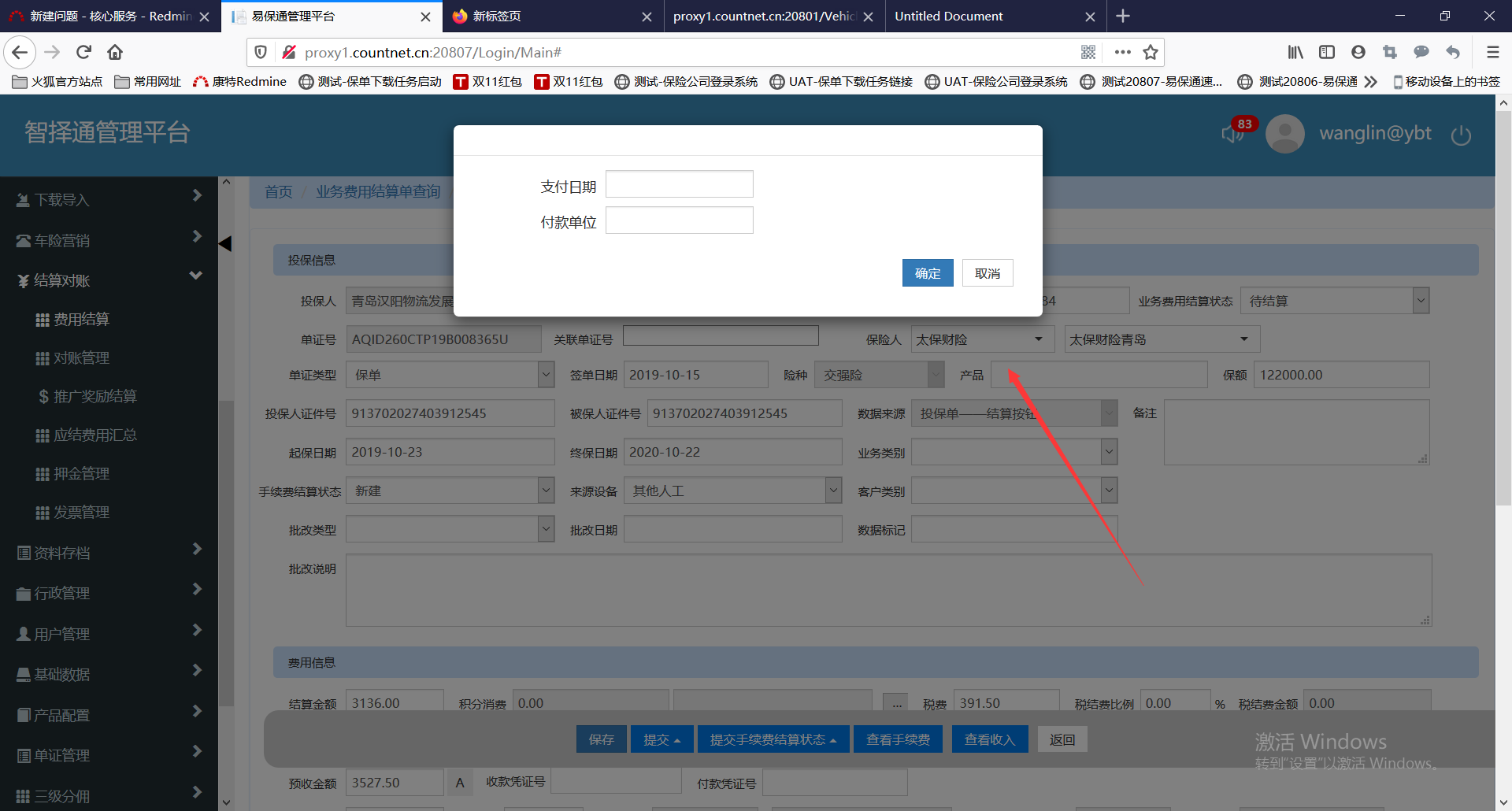Viewport: 1512px width, 811px height.
Task: Click the screenshot crop toolbar icon
Action: (1390, 52)
